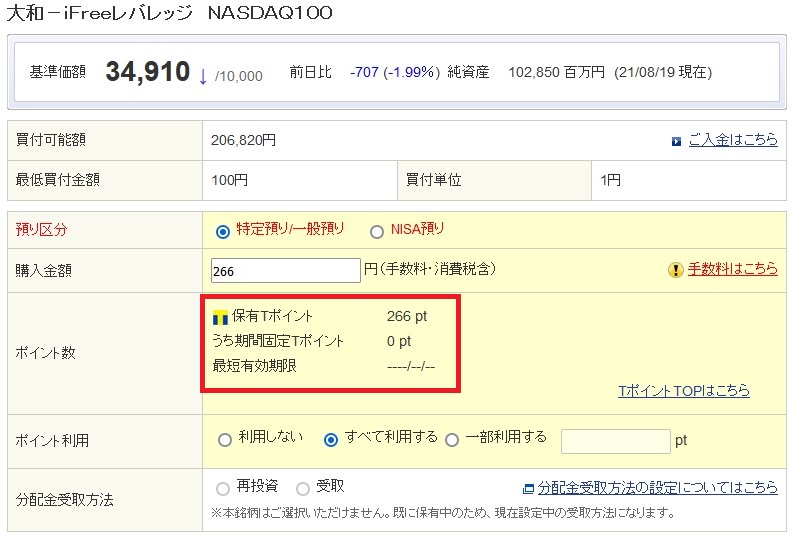Click 買付単位 value 1円
794x538 pixels.
point(610,180)
